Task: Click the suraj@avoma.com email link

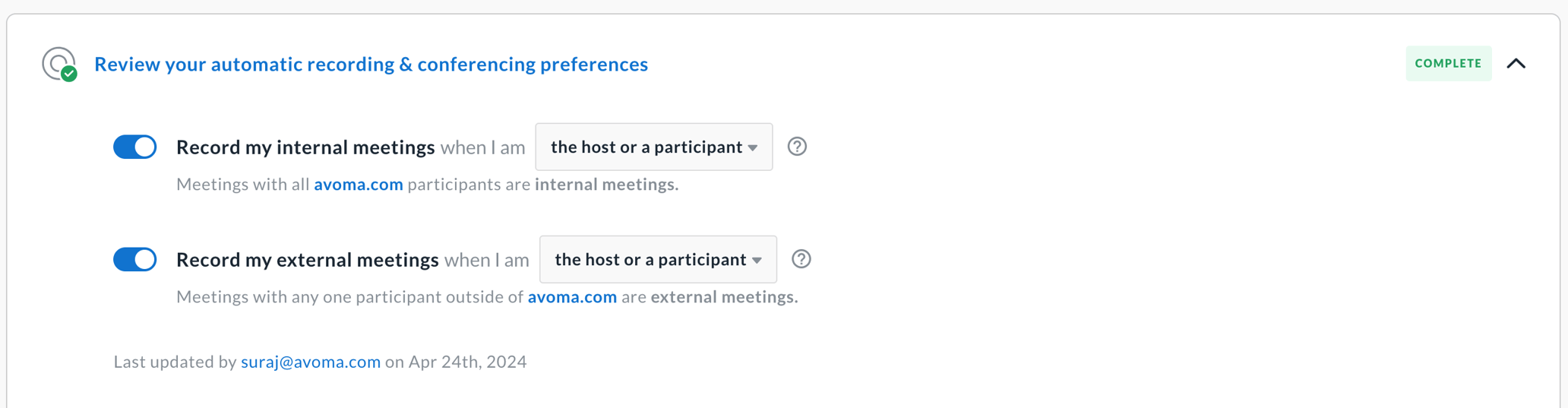Action: [x=311, y=362]
